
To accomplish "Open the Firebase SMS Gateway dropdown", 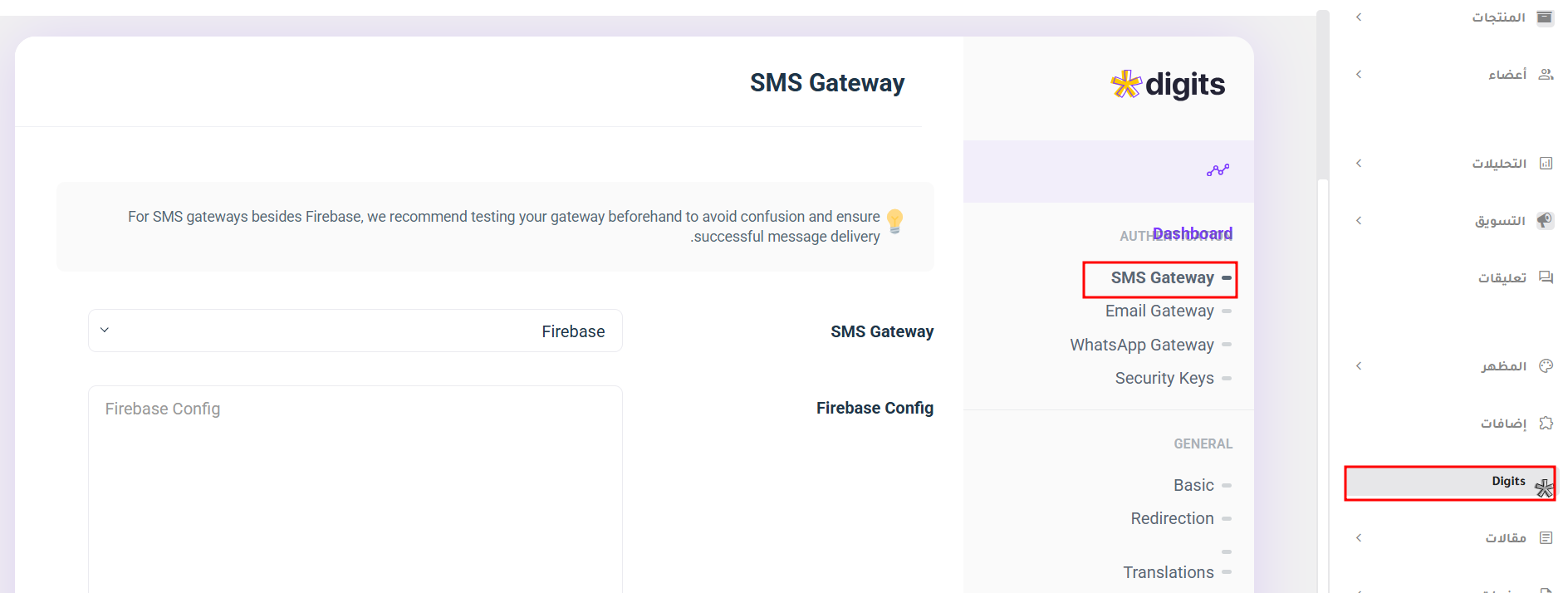I will click(x=355, y=331).
